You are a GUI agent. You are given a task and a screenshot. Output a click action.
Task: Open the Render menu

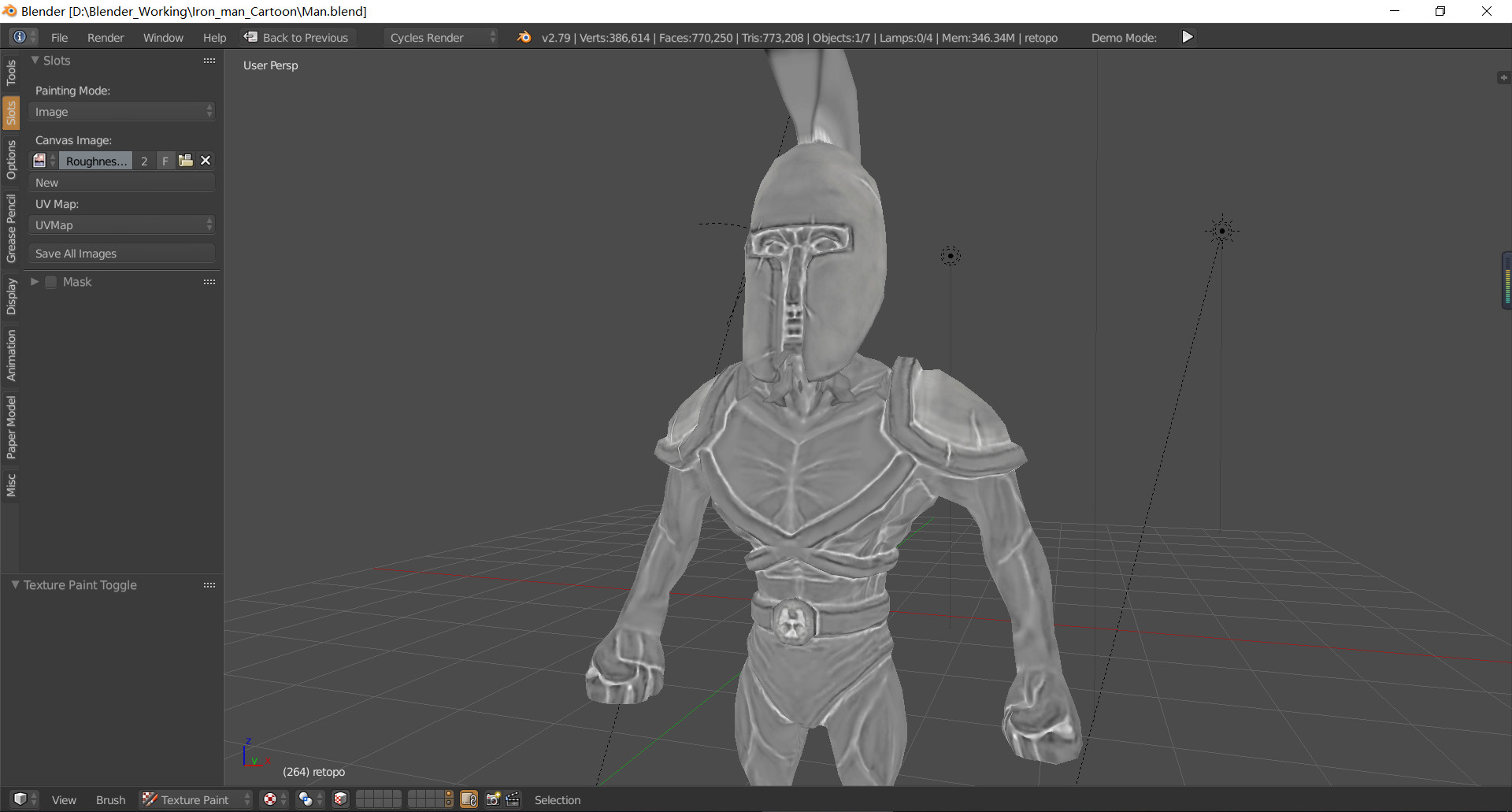tap(106, 37)
